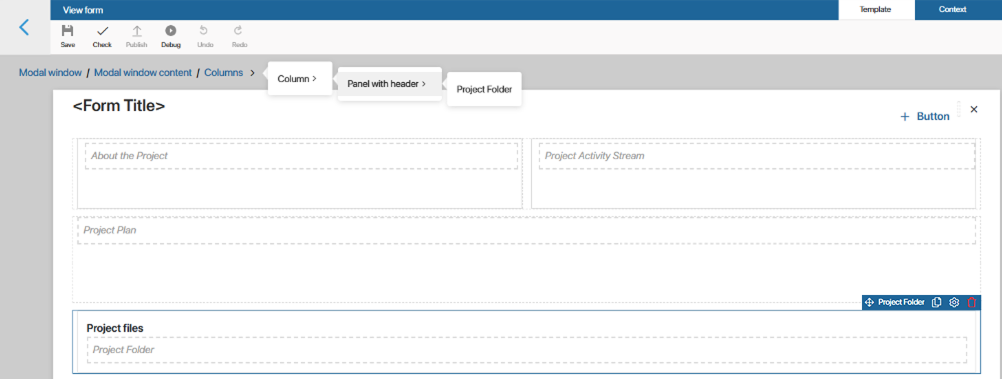Expand the chevron after Columns breadcrumb
This screenshot has height=379, width=1002.
coord(253,73)
